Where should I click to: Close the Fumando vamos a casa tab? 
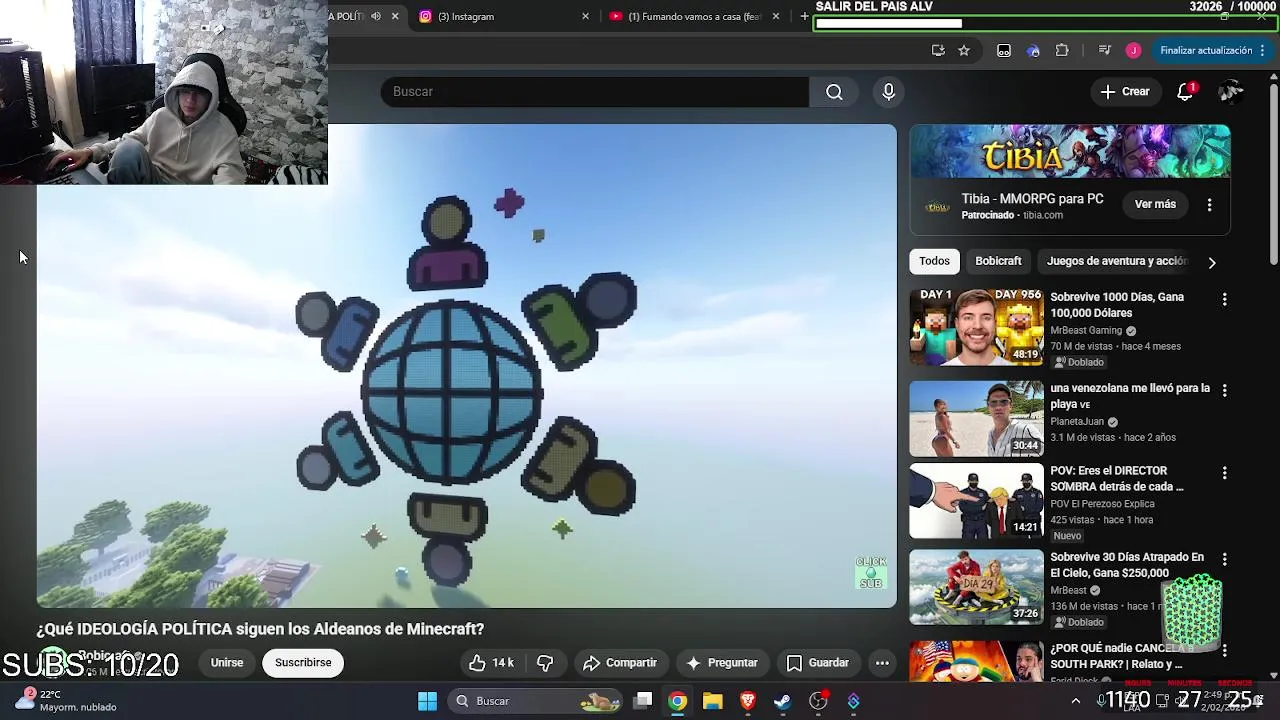tap(776, 16)
